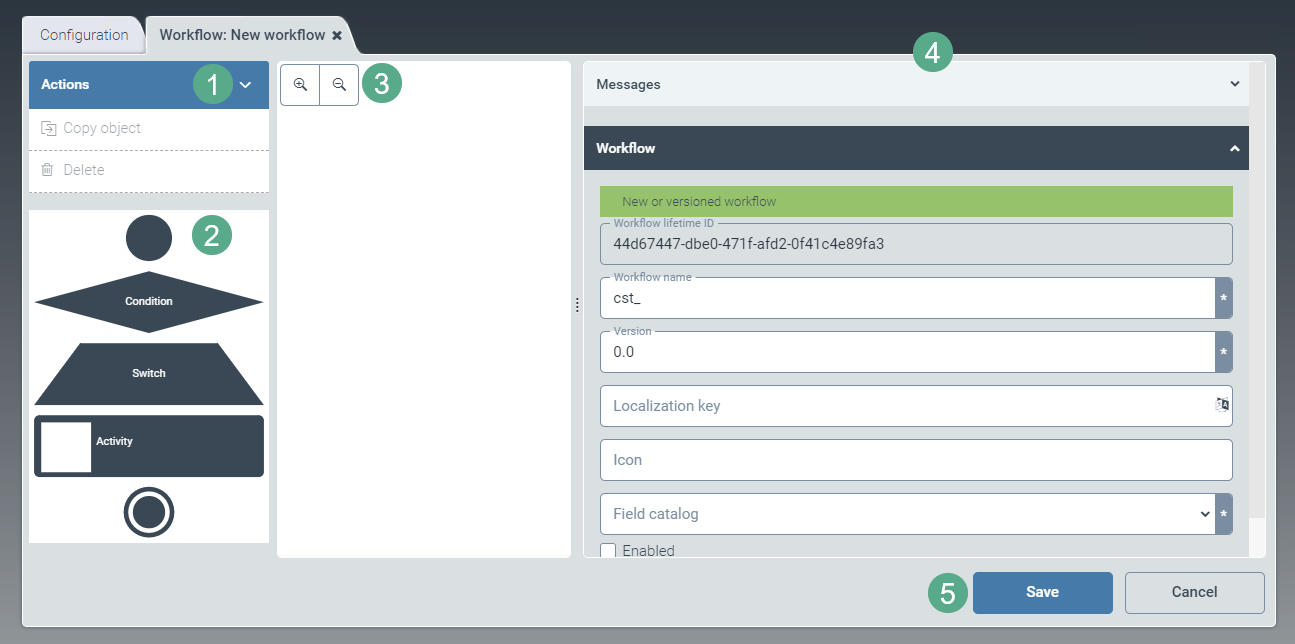Cancel workflow editing
Screen dimensions: 1295x644
coord(1194,592)
